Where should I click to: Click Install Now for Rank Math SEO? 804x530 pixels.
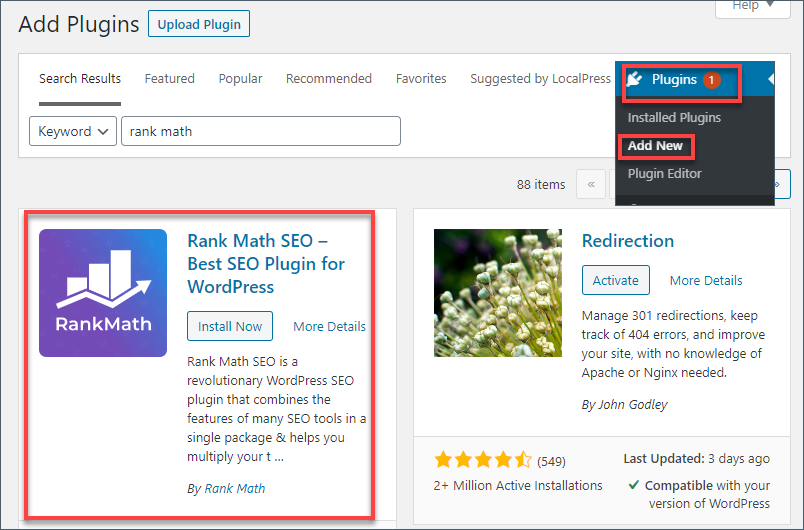pos(230,326)
